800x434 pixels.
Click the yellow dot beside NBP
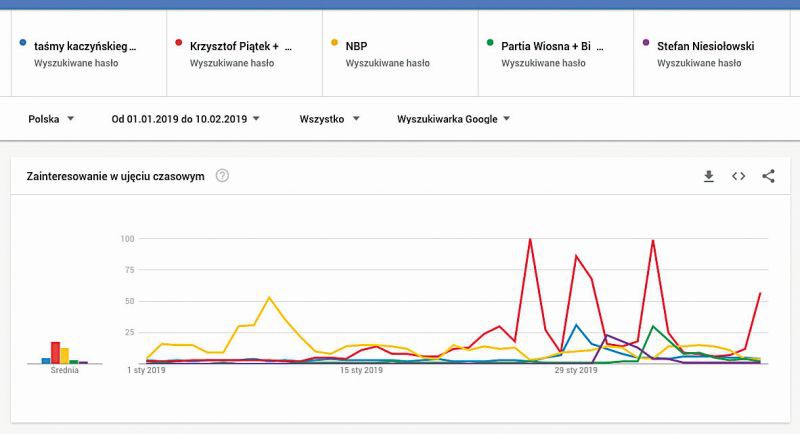pyautogui.click(x=334, y=44)
